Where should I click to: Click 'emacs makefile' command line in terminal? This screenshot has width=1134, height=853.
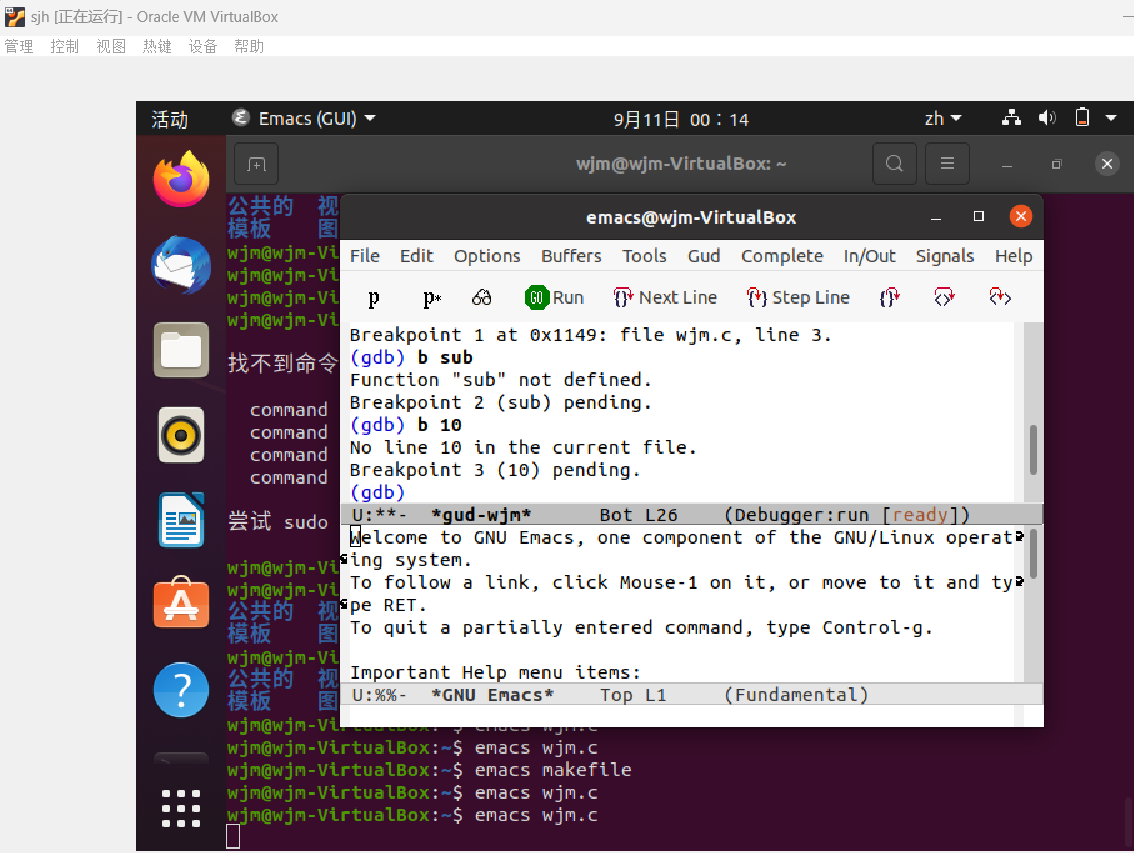553,770
